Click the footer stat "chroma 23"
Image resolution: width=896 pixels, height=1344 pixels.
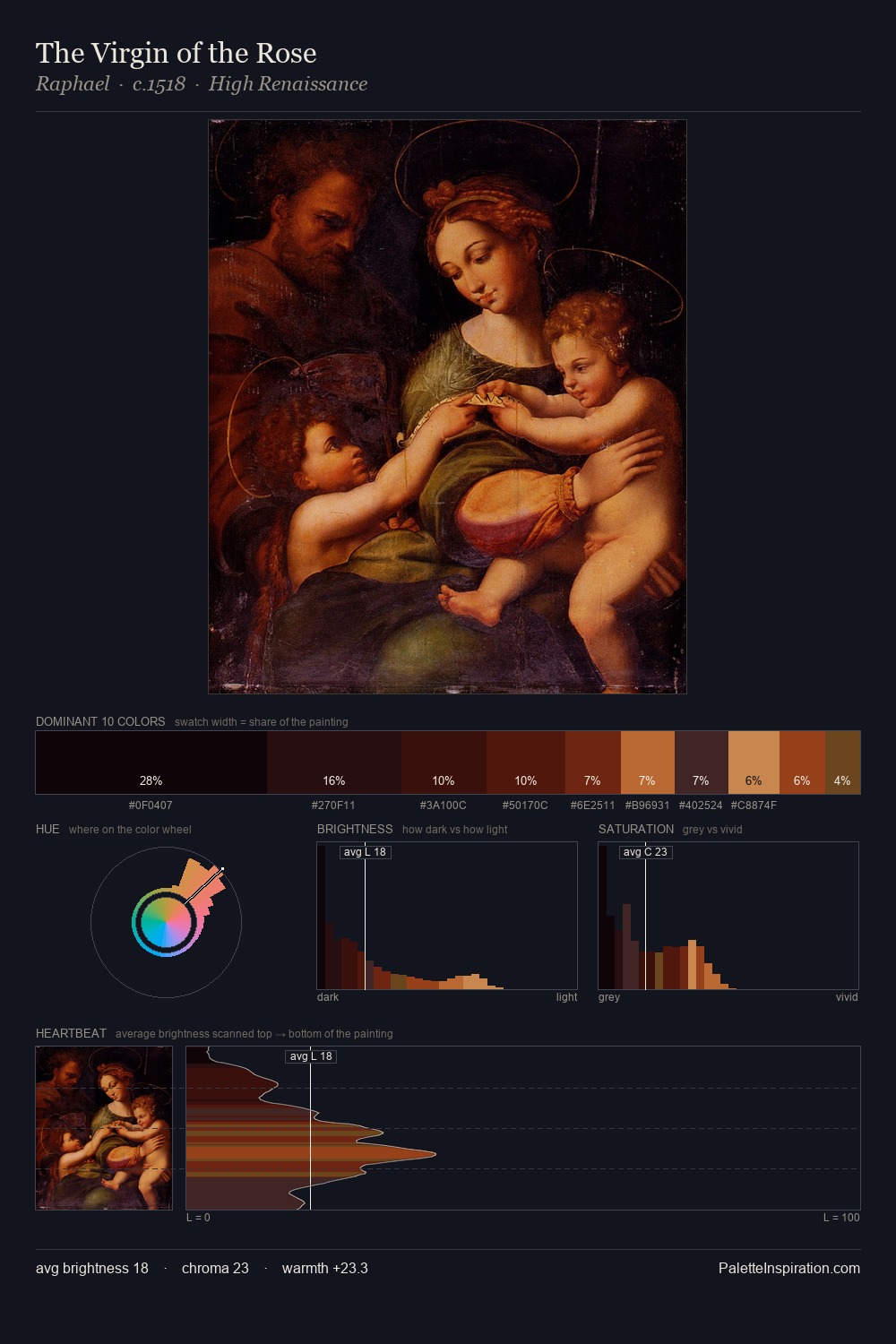(x=215, y=1269)
